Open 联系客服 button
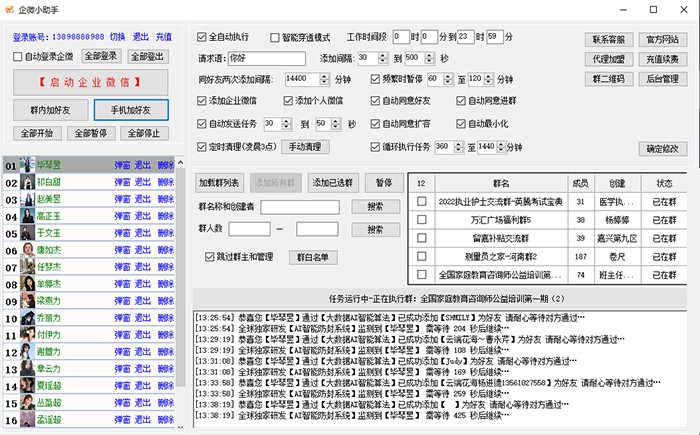 [609, 39]
